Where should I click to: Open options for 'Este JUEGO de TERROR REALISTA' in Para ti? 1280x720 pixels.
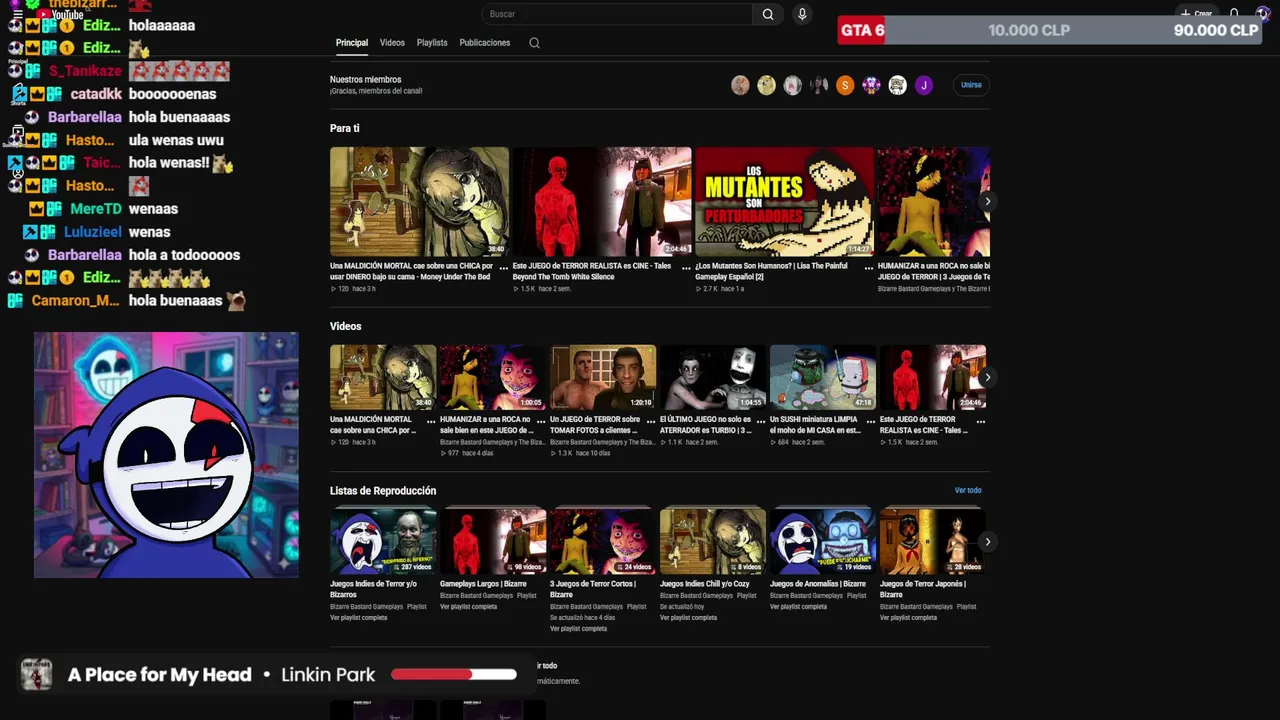click(684, 267)
